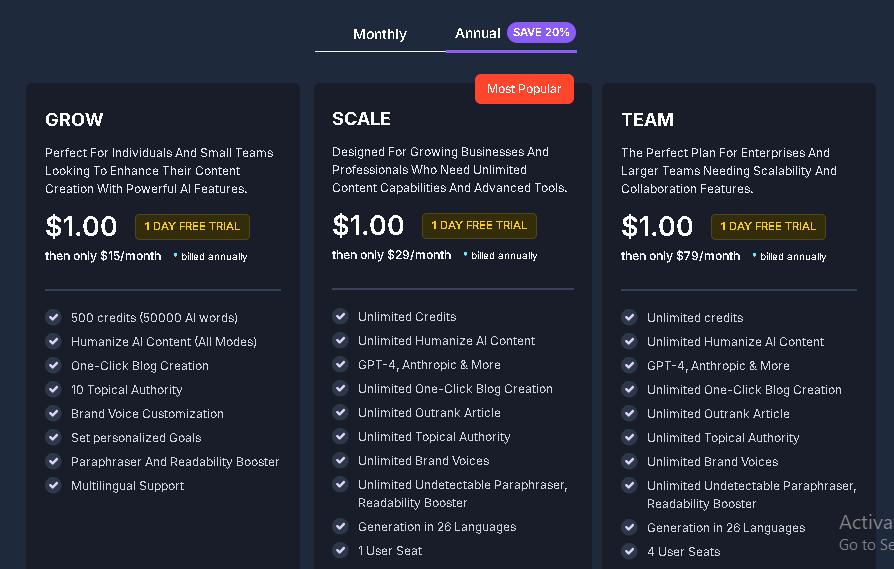The image size is (894, 569).
Task: Click check icon next to TEAM Unlimited Undetectable Paraphraser
Action: click(629, 485)
